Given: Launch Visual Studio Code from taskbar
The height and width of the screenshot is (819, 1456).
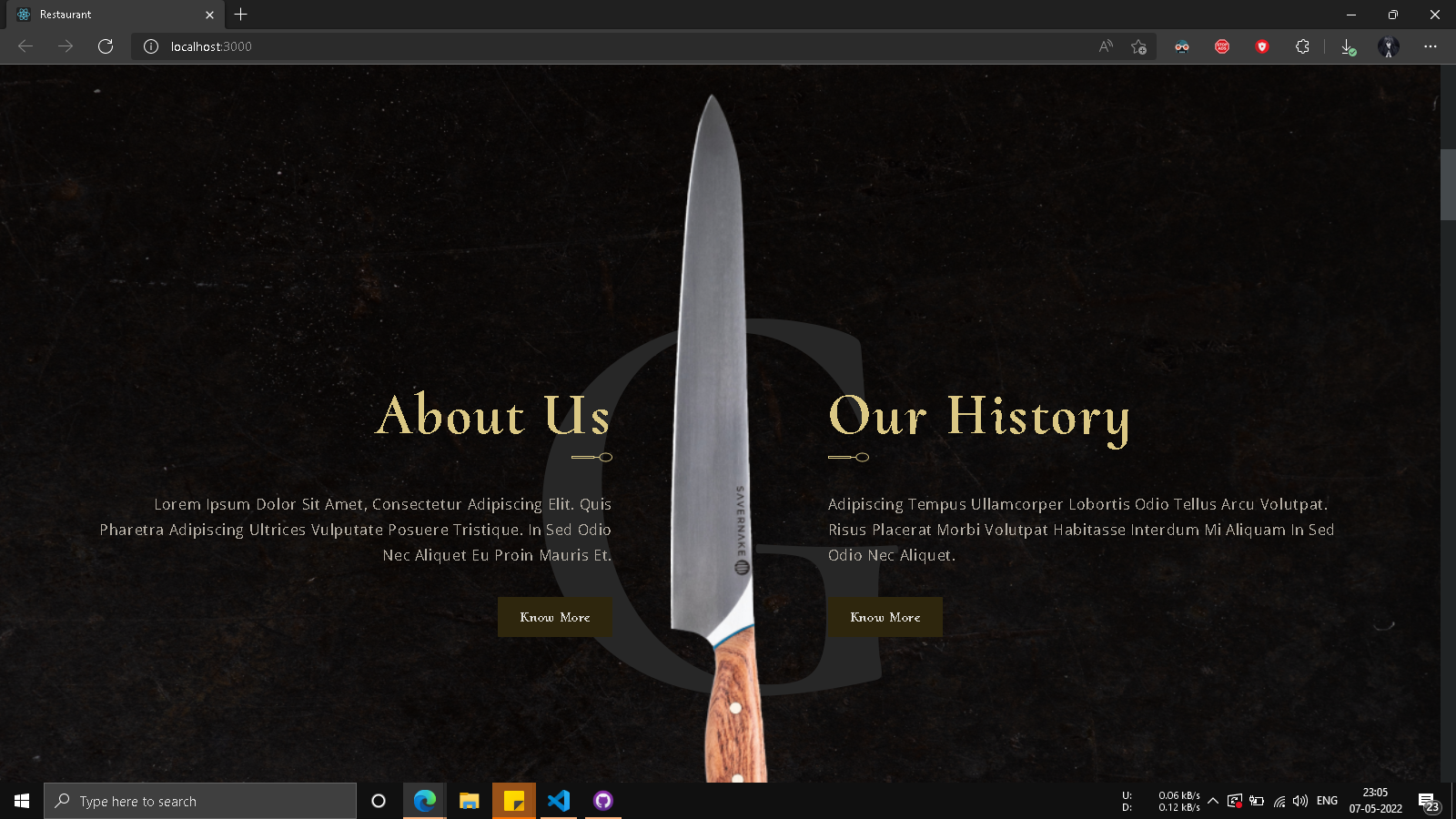Looking at the screenshot, I should 559,801.
